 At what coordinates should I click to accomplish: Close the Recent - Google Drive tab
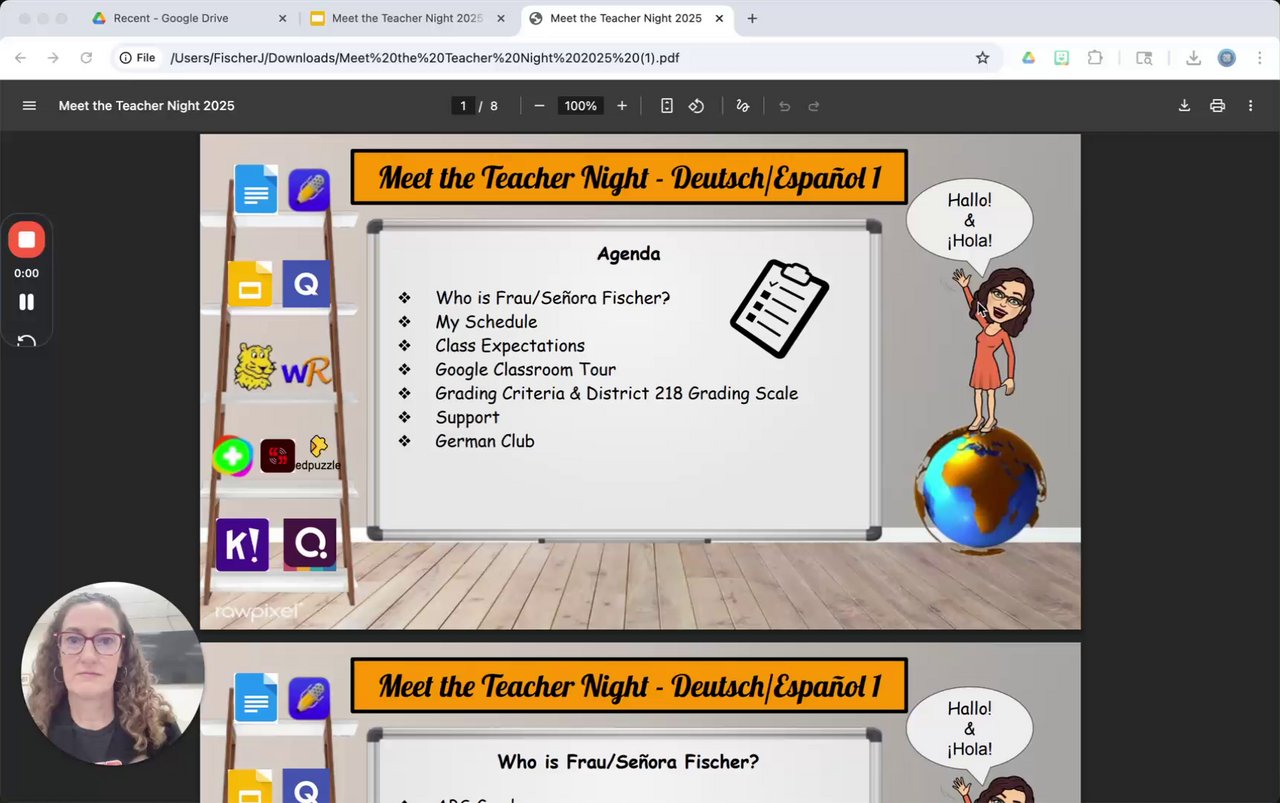[x=282, y=18]
